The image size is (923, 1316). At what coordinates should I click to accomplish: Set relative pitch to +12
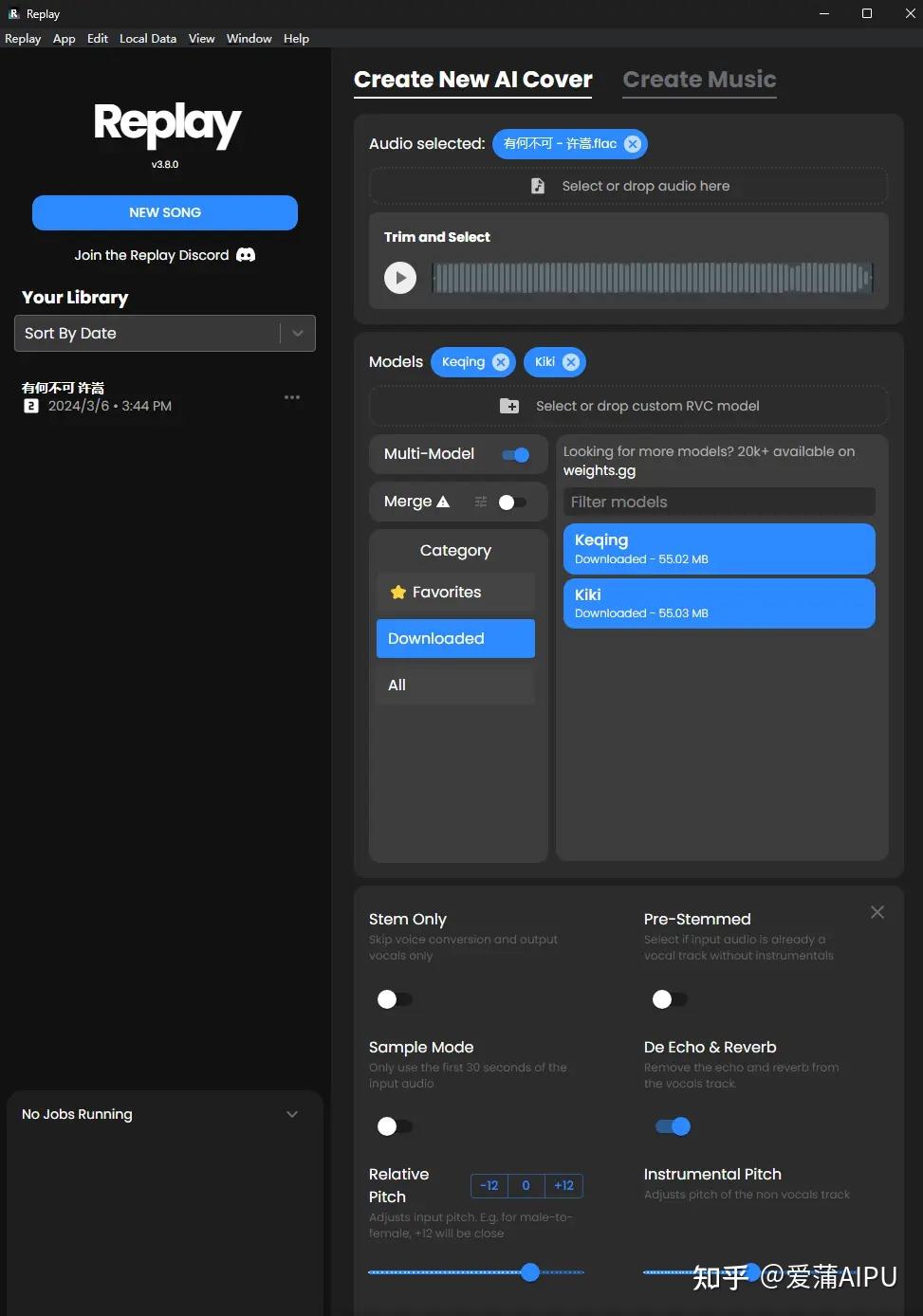(x=563, y=1185)
